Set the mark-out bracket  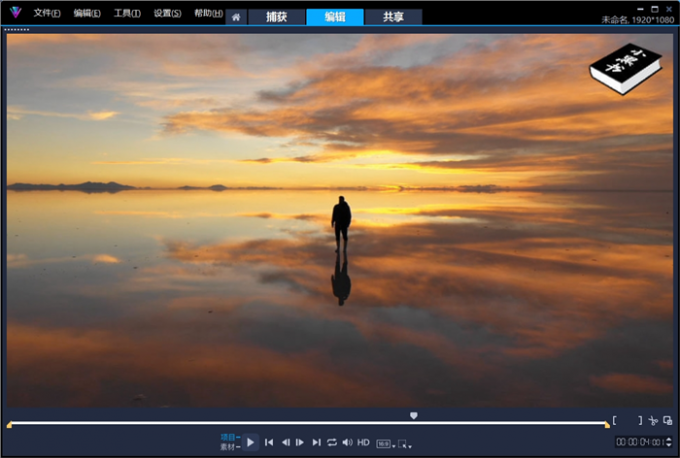[639, 421]
